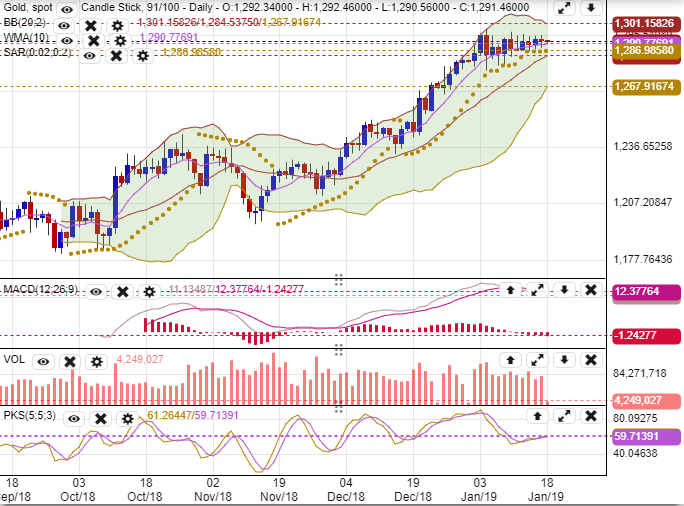Viewport: 684px width, 506px height.
Task: Move the main chart panel down
Action: coord(590,8)
